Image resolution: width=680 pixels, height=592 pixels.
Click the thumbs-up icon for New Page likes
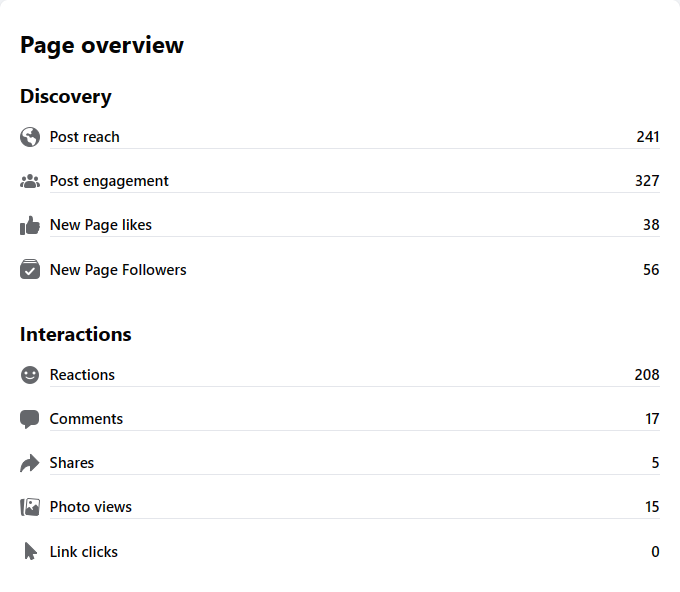pos(30,225)
